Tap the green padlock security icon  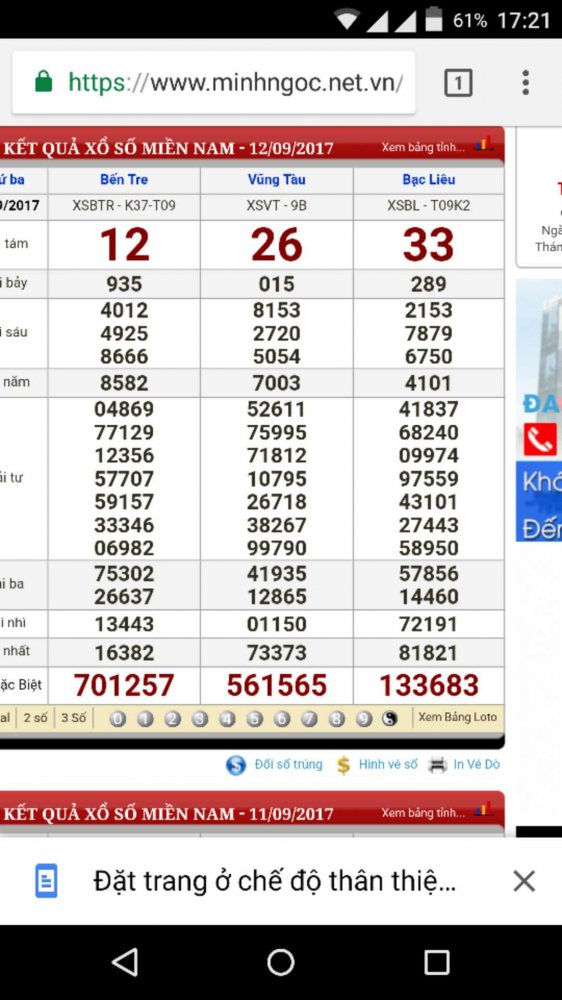43,82
